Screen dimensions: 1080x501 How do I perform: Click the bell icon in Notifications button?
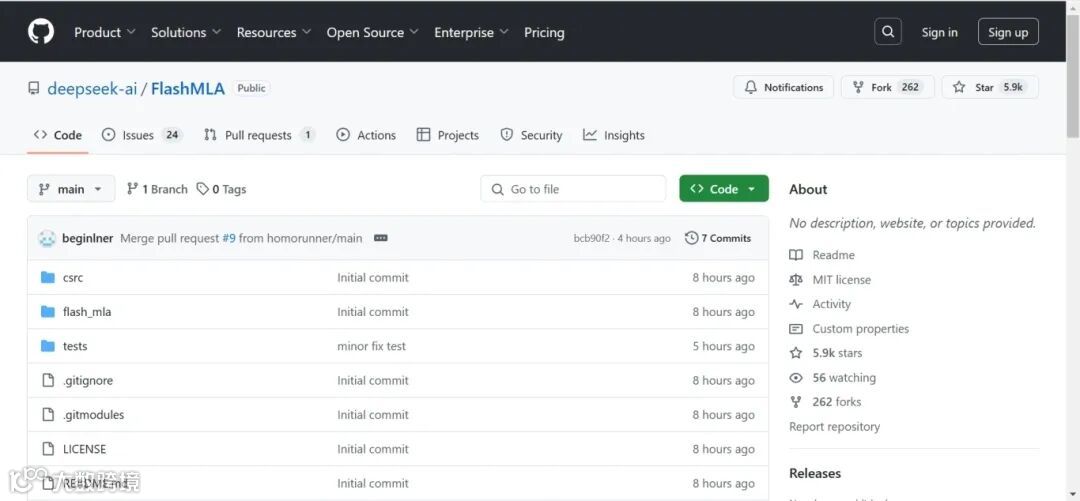coord(751,88)
